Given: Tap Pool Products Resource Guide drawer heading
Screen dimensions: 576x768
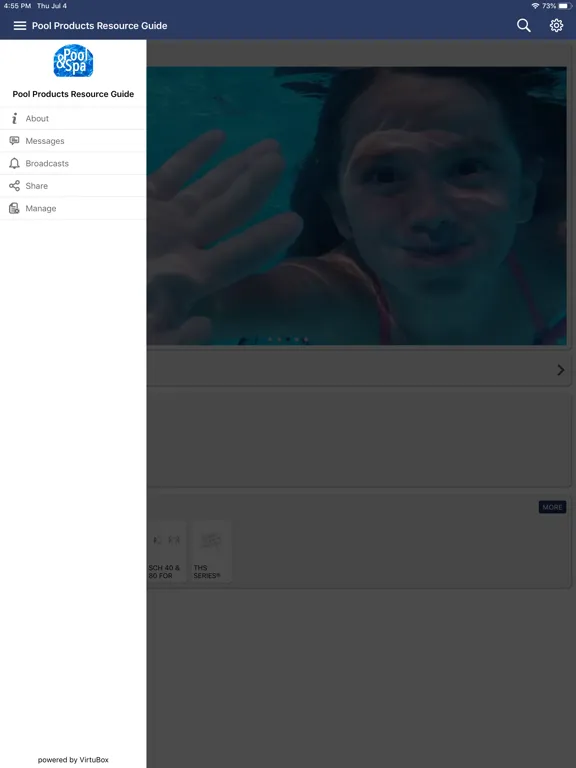Looking at the screenshot, I should (73, 94).
